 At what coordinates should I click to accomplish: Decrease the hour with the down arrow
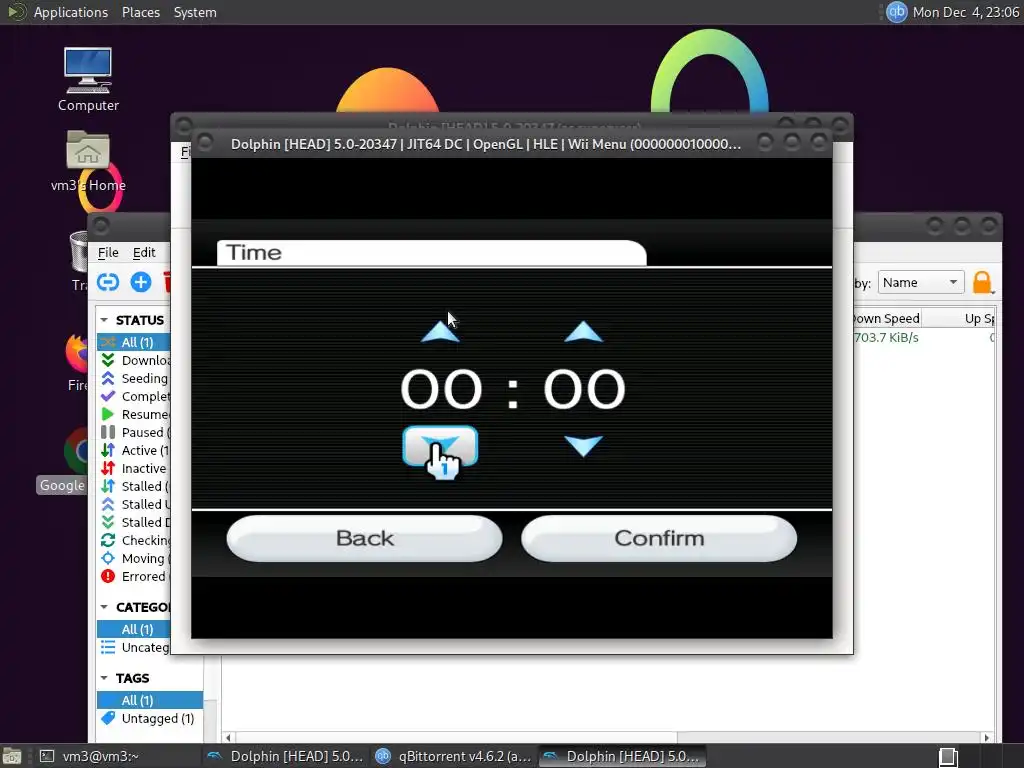pos(440,446)
